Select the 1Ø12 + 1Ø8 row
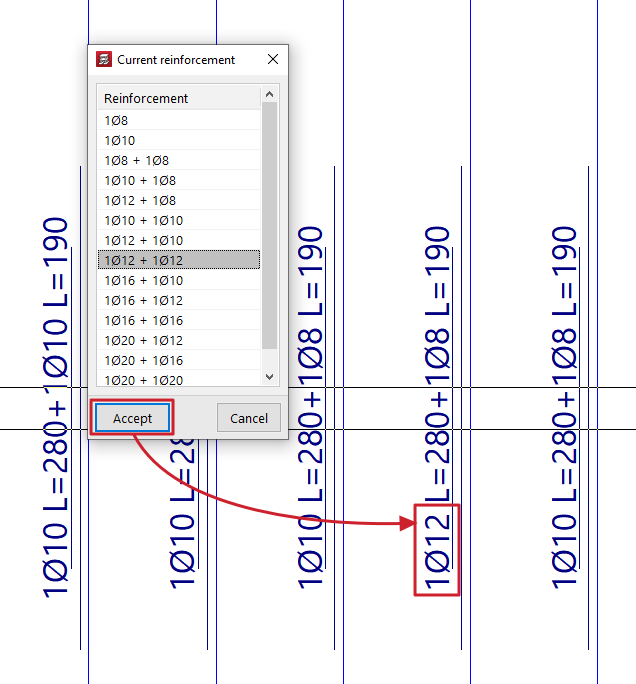 tap(179, 200)
